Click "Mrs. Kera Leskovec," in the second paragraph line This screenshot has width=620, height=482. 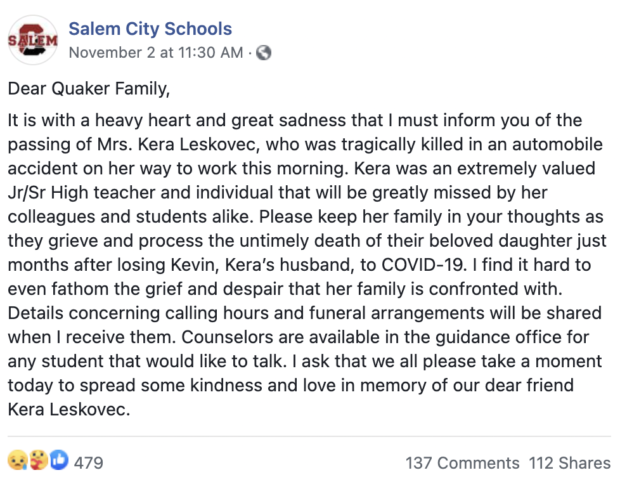point(178,144)
